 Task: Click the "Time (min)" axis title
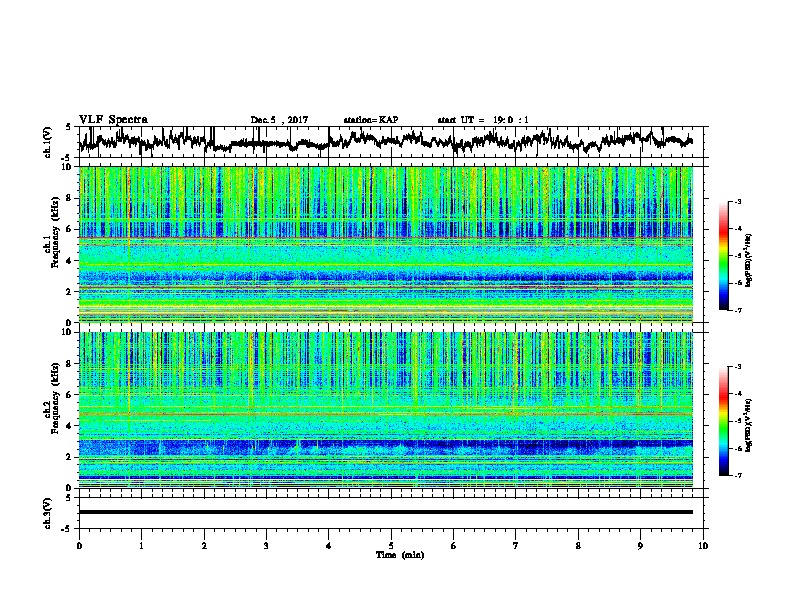(400, 555)
